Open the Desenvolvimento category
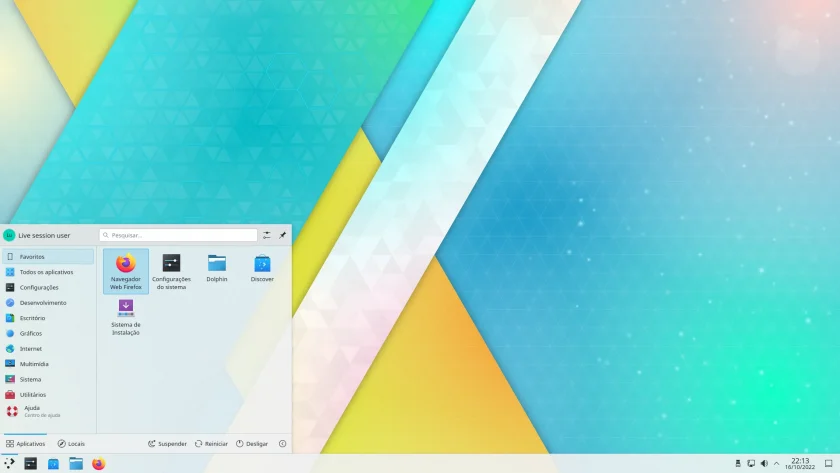This screenshot has width=840, height=473. pyautogui.click(x=48, y=303)
